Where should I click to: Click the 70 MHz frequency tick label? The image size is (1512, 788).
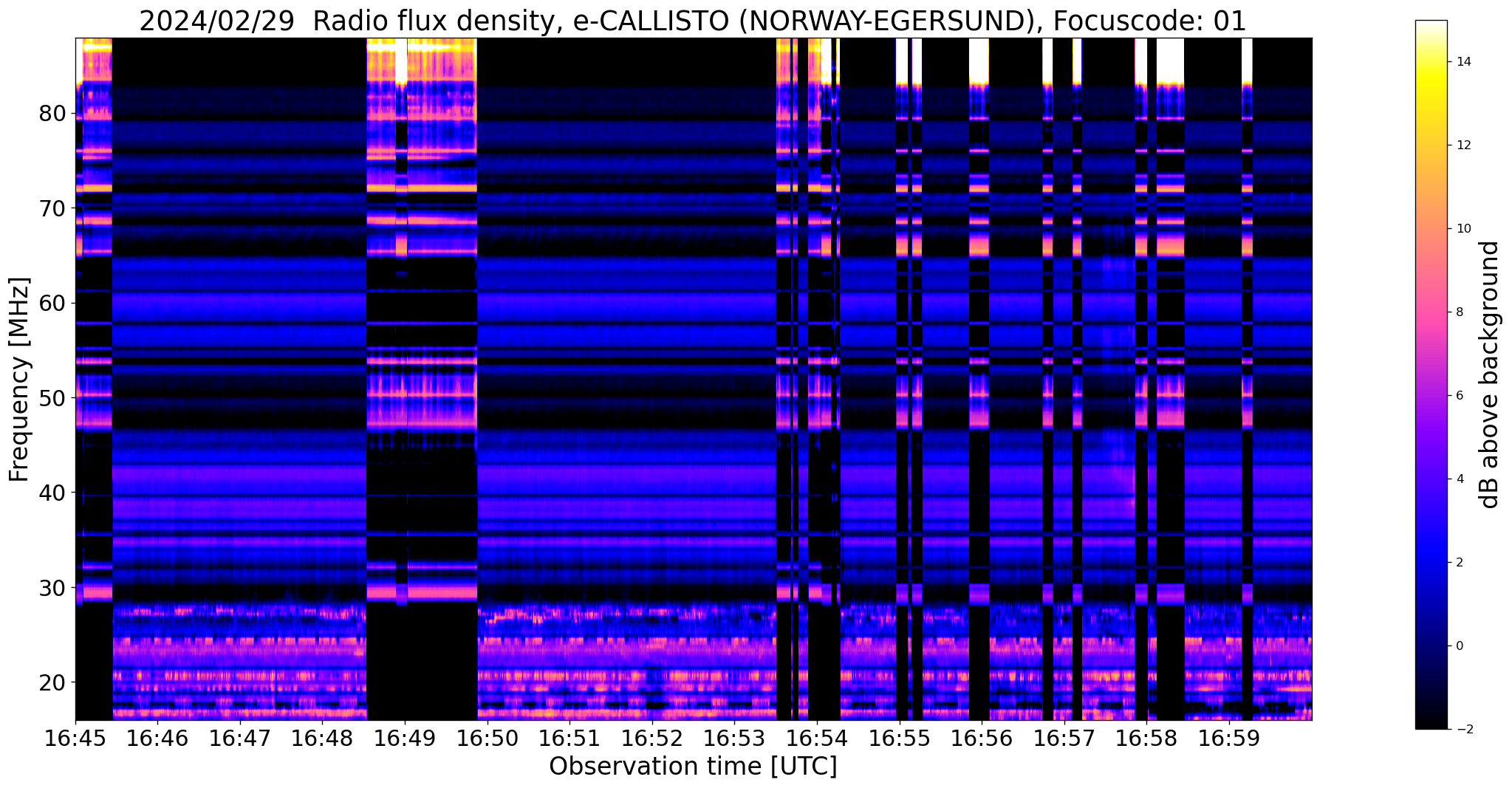point(53,208)
